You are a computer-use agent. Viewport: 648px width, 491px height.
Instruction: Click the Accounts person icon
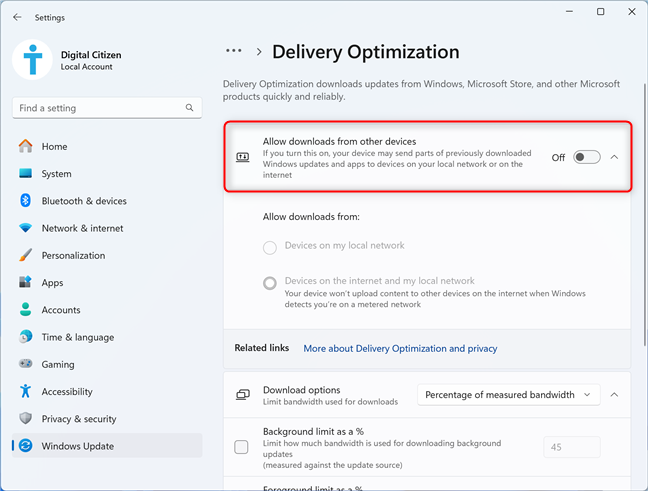click(x=25, y=310)
